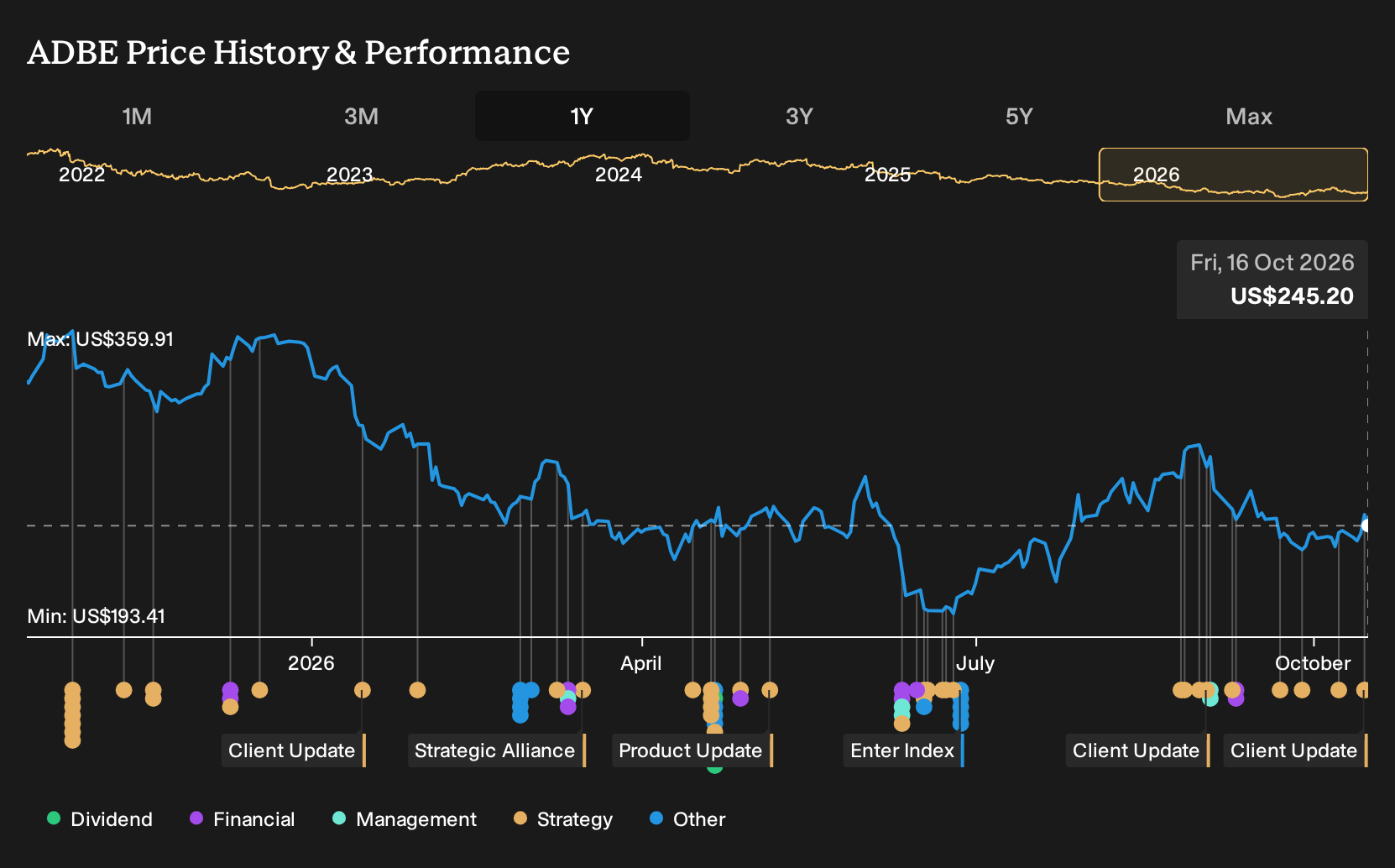Open the Enter Index event label
The height and width of the screenshot is (868, 1395).
point(903,750)
